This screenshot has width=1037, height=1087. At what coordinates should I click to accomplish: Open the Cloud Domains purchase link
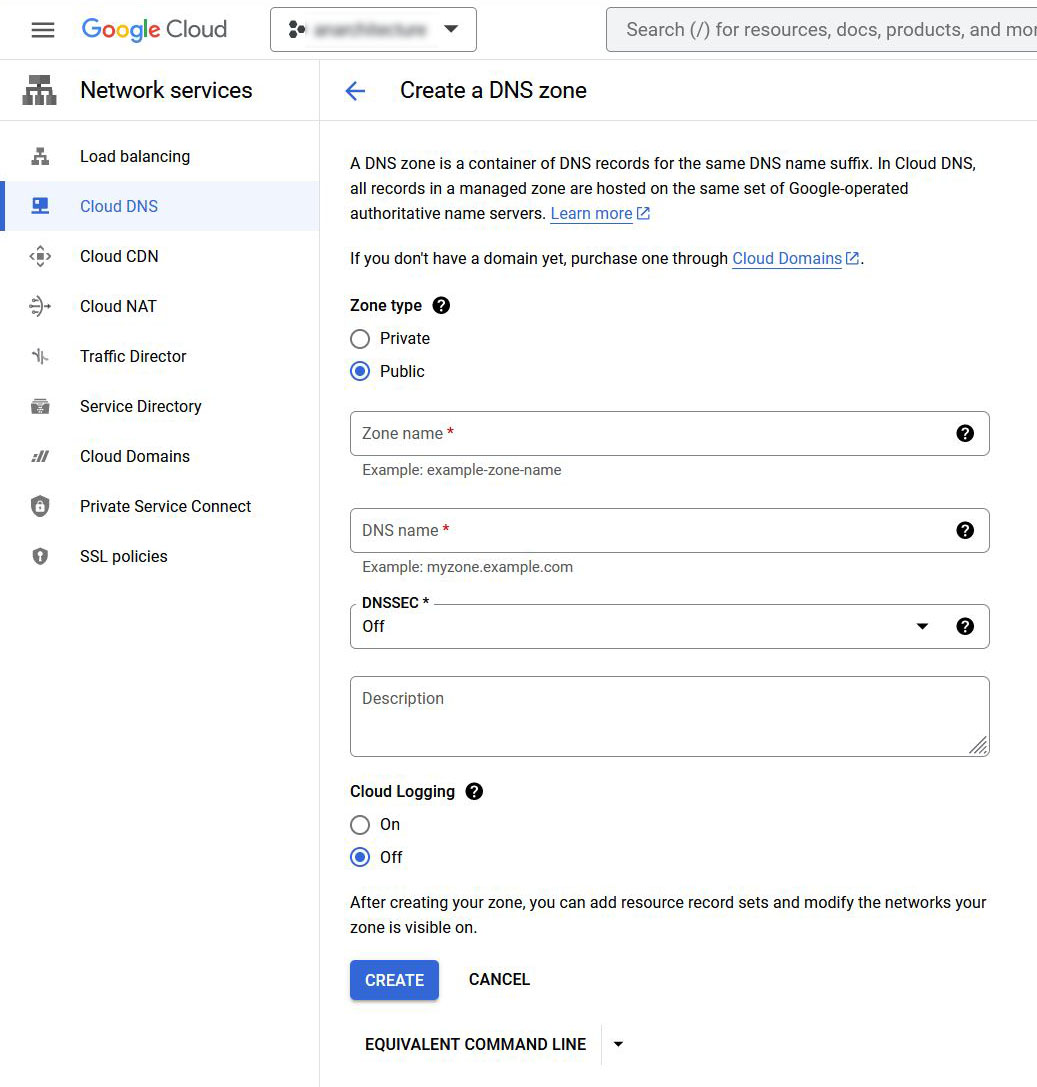pos(787,259)
